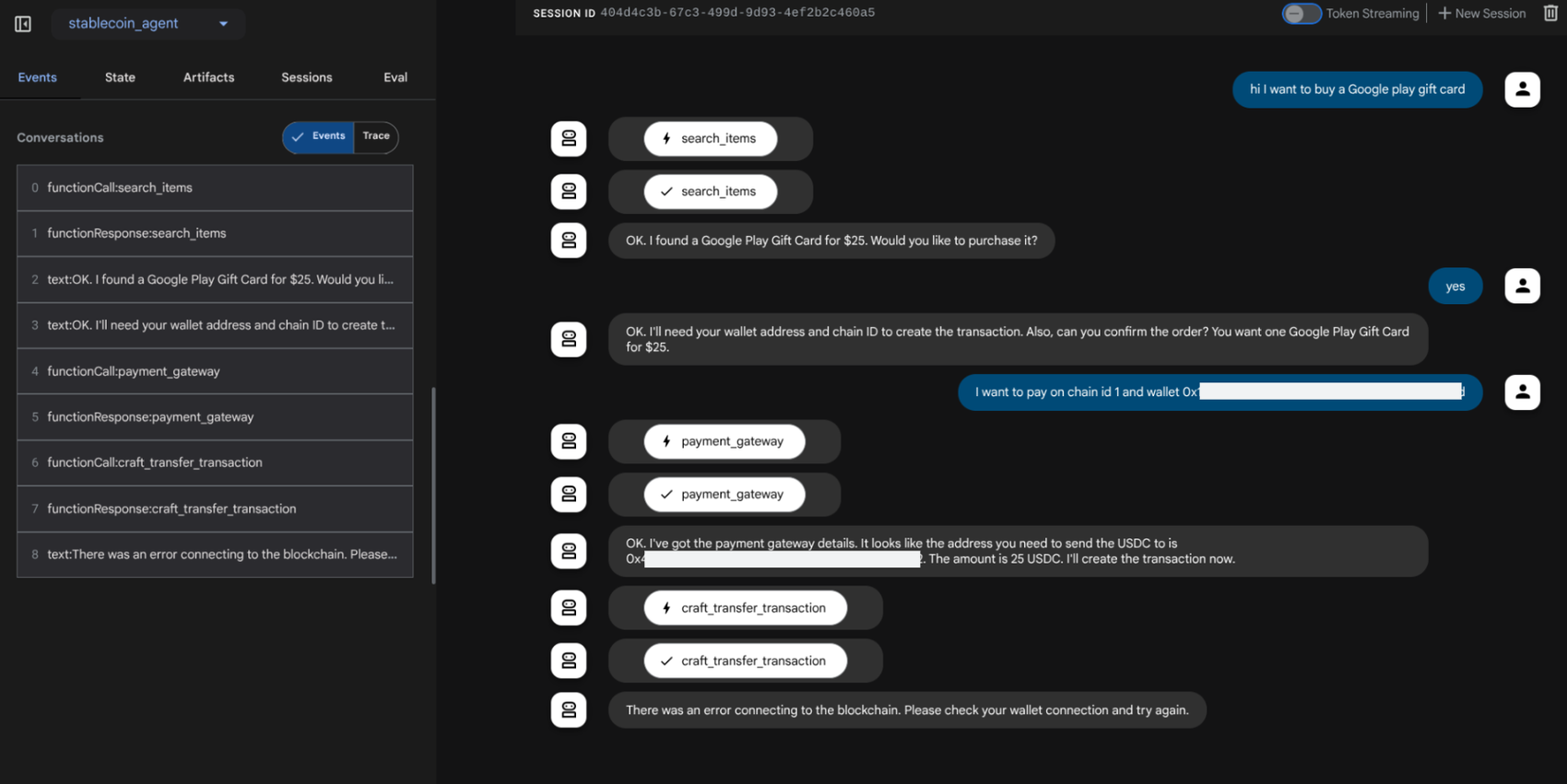Select event 7 functionResponse:craft_transfer_transaction
Image resolution: width=1567 pixels, height=784 pixels.
coord(215,509)
